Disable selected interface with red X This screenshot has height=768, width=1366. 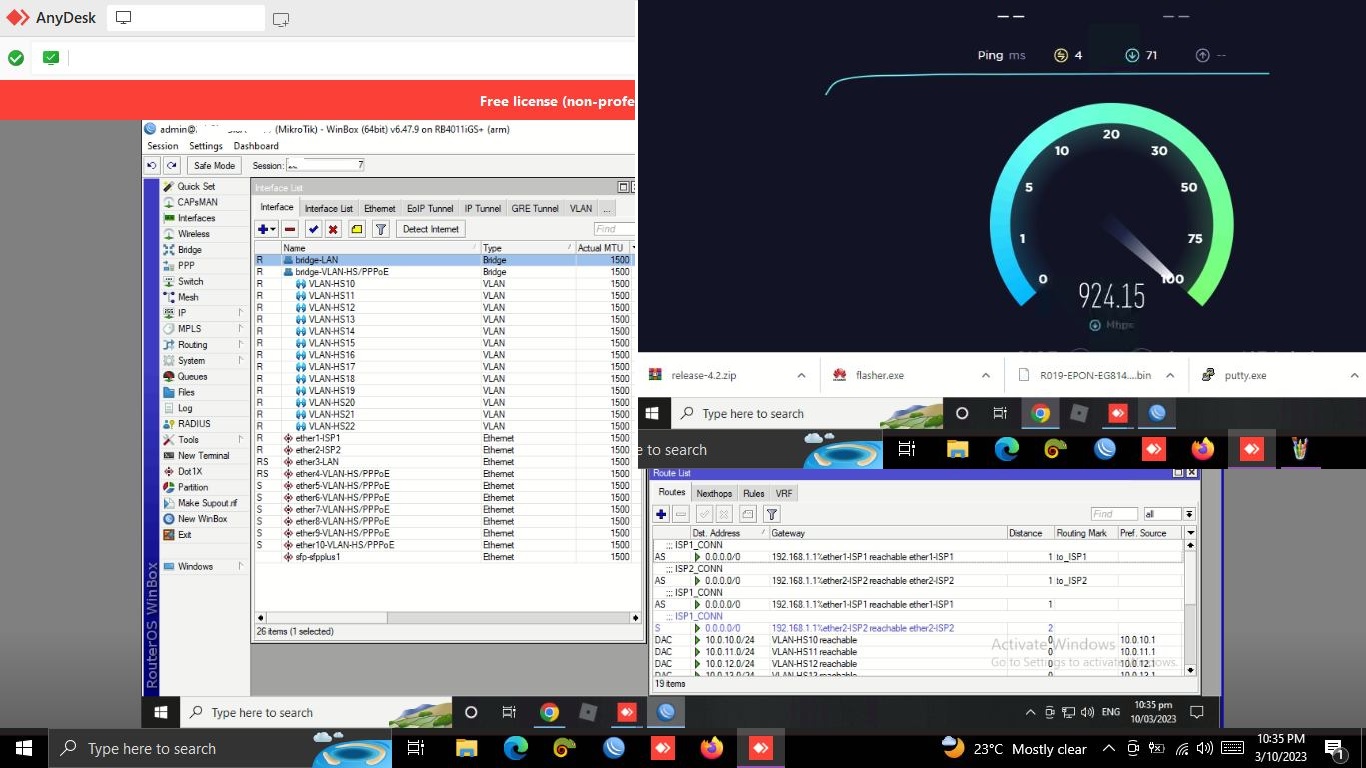click(333, 229)
